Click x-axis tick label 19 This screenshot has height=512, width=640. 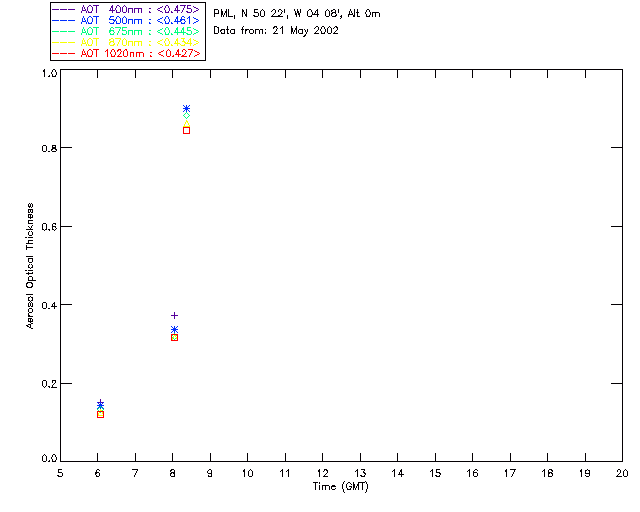point(585,473)
